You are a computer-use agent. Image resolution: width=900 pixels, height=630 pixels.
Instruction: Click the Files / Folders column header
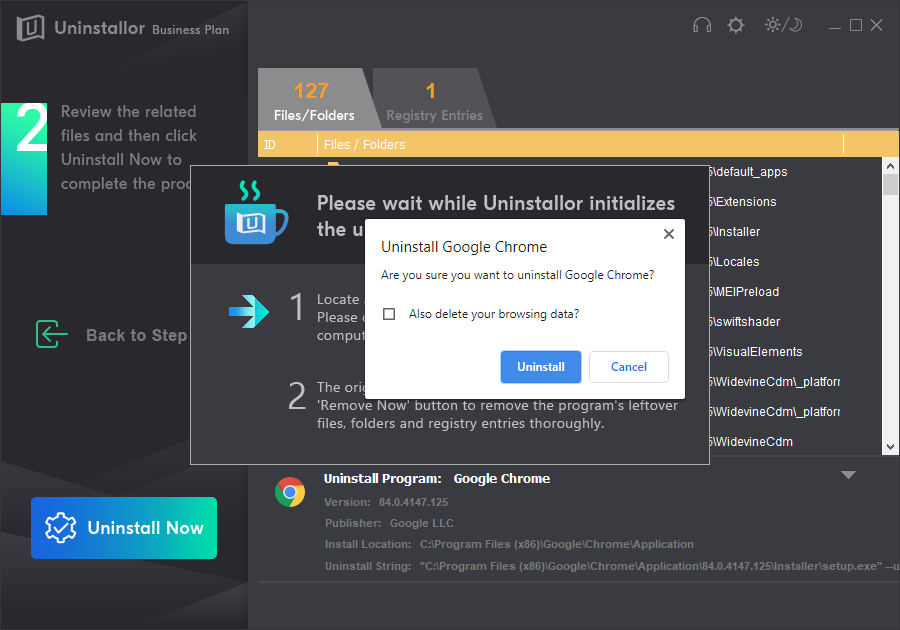[x=580, y=145]
